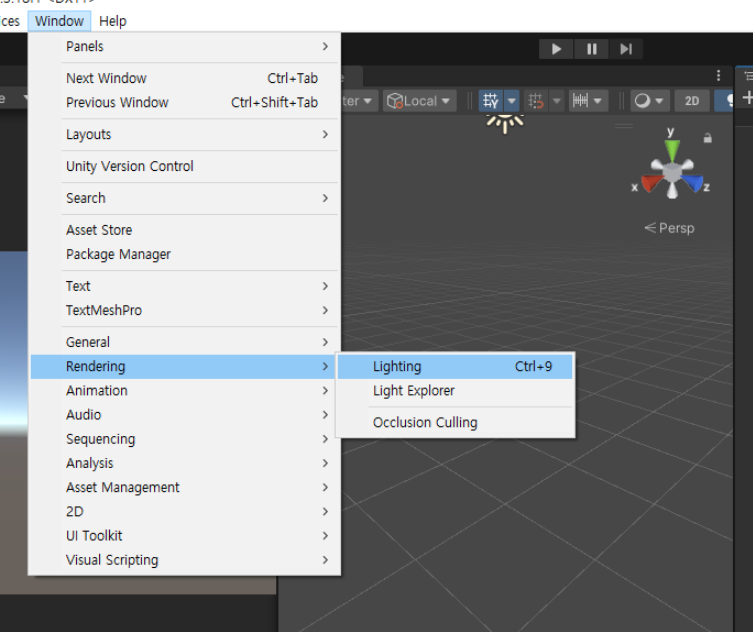Click the plus icon at right panel edge
The height and width of the screenshot is (632, 753).
(748, 98)
